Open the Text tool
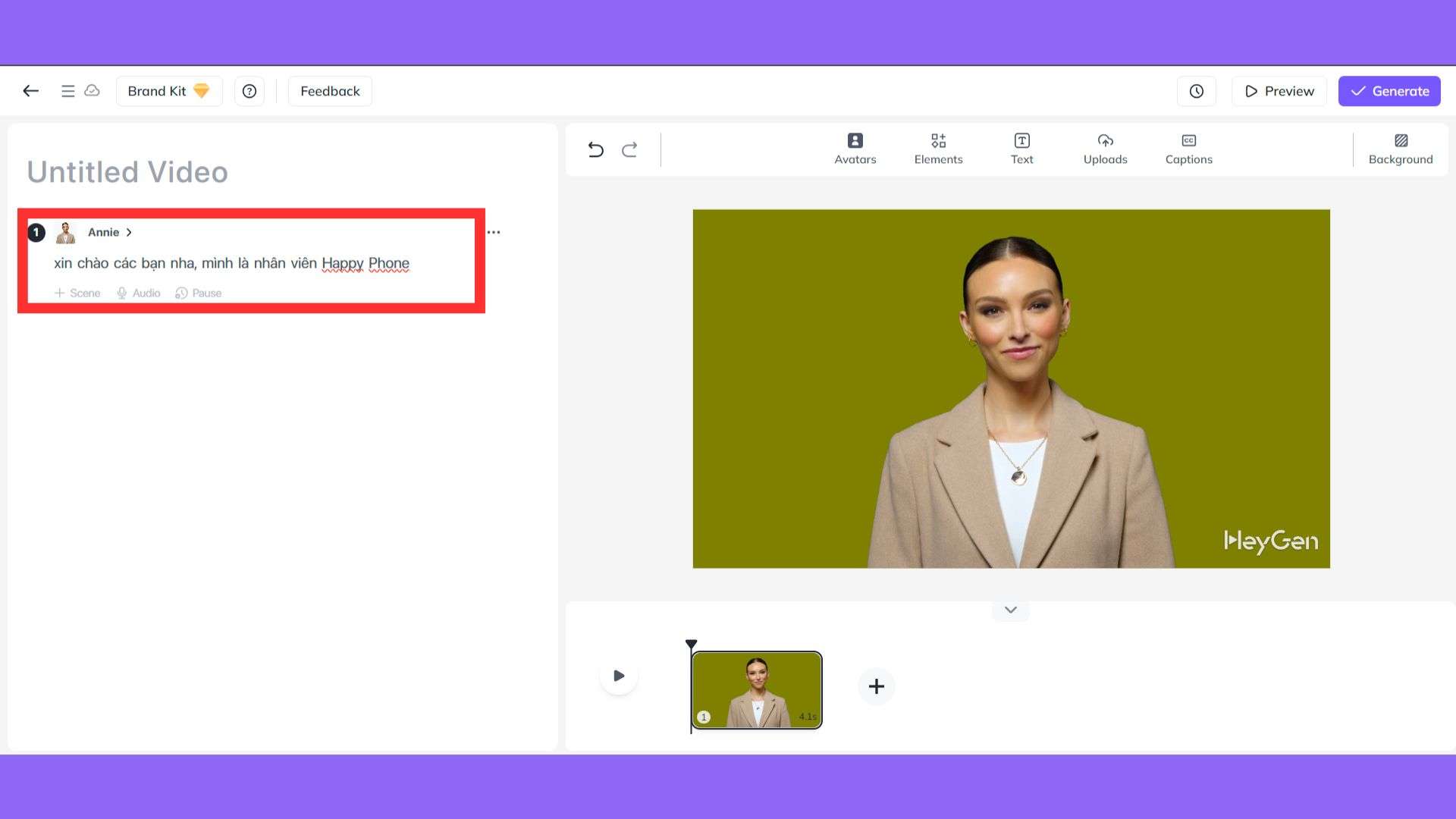Screen dimensions: 1456x819 click(1021, 149)
